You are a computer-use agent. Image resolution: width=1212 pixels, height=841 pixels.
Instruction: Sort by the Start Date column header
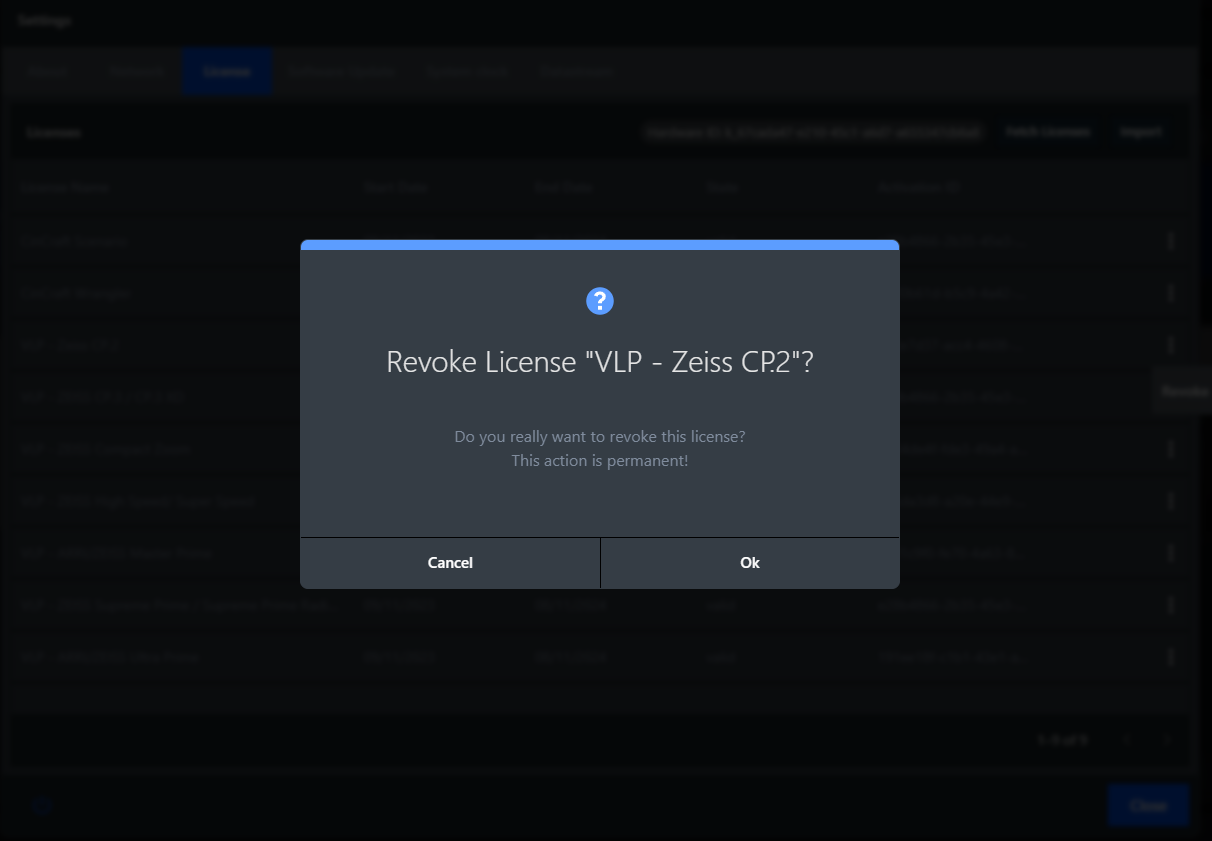[394, 187]
